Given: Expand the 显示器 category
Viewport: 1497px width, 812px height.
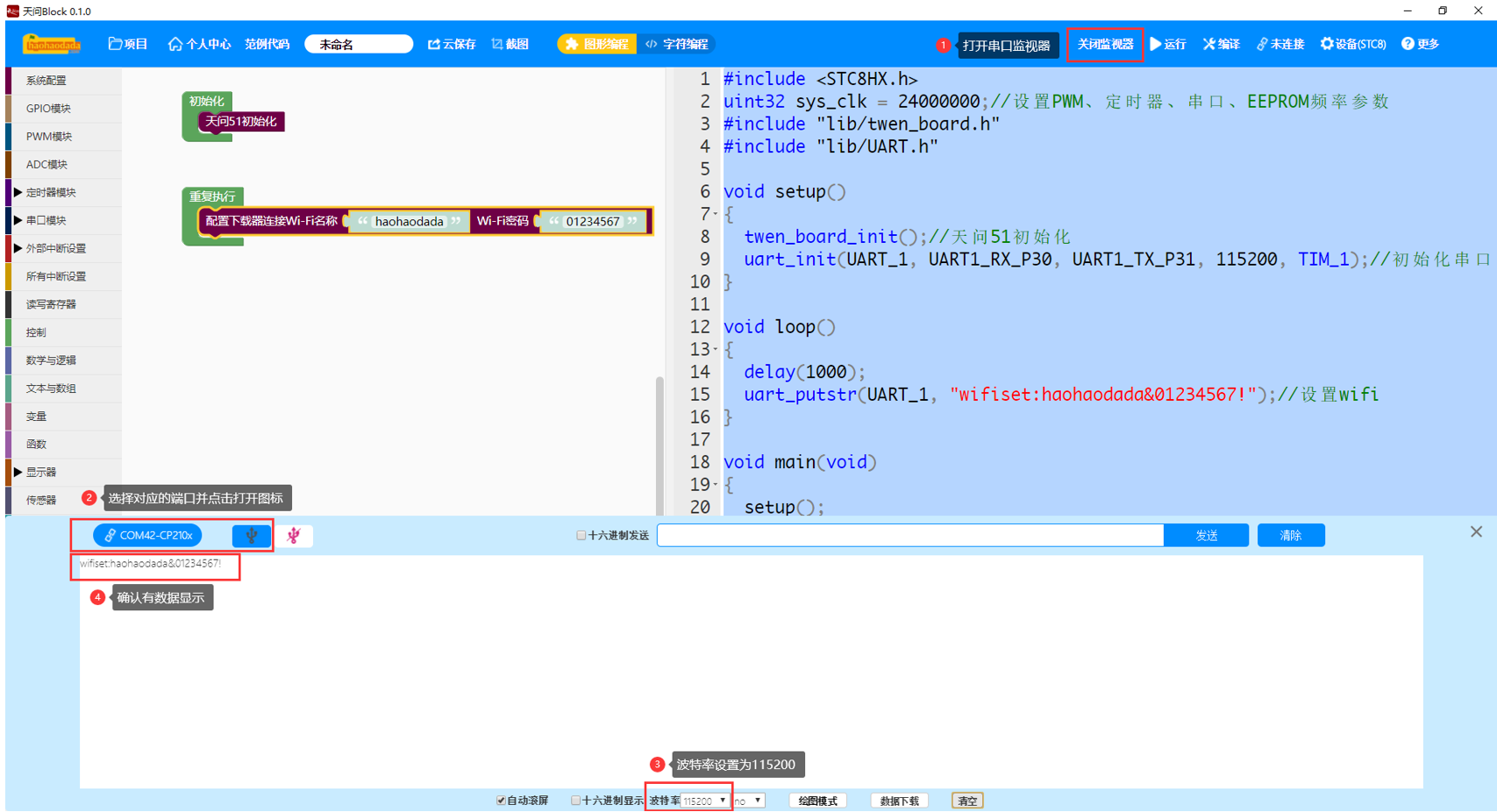Looking at the screenshot, I should click(17, 472).
